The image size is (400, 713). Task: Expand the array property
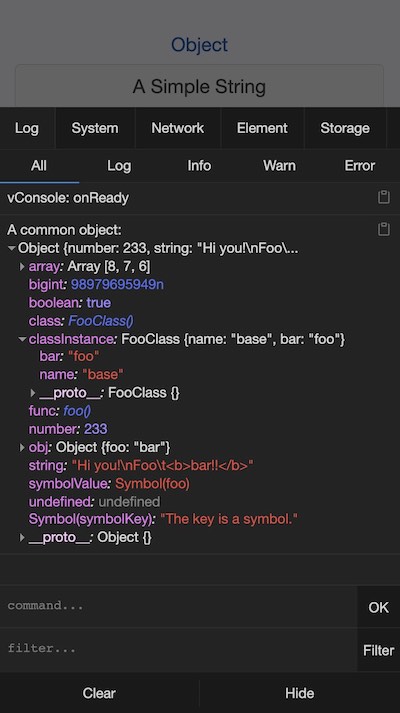point(22,266)
